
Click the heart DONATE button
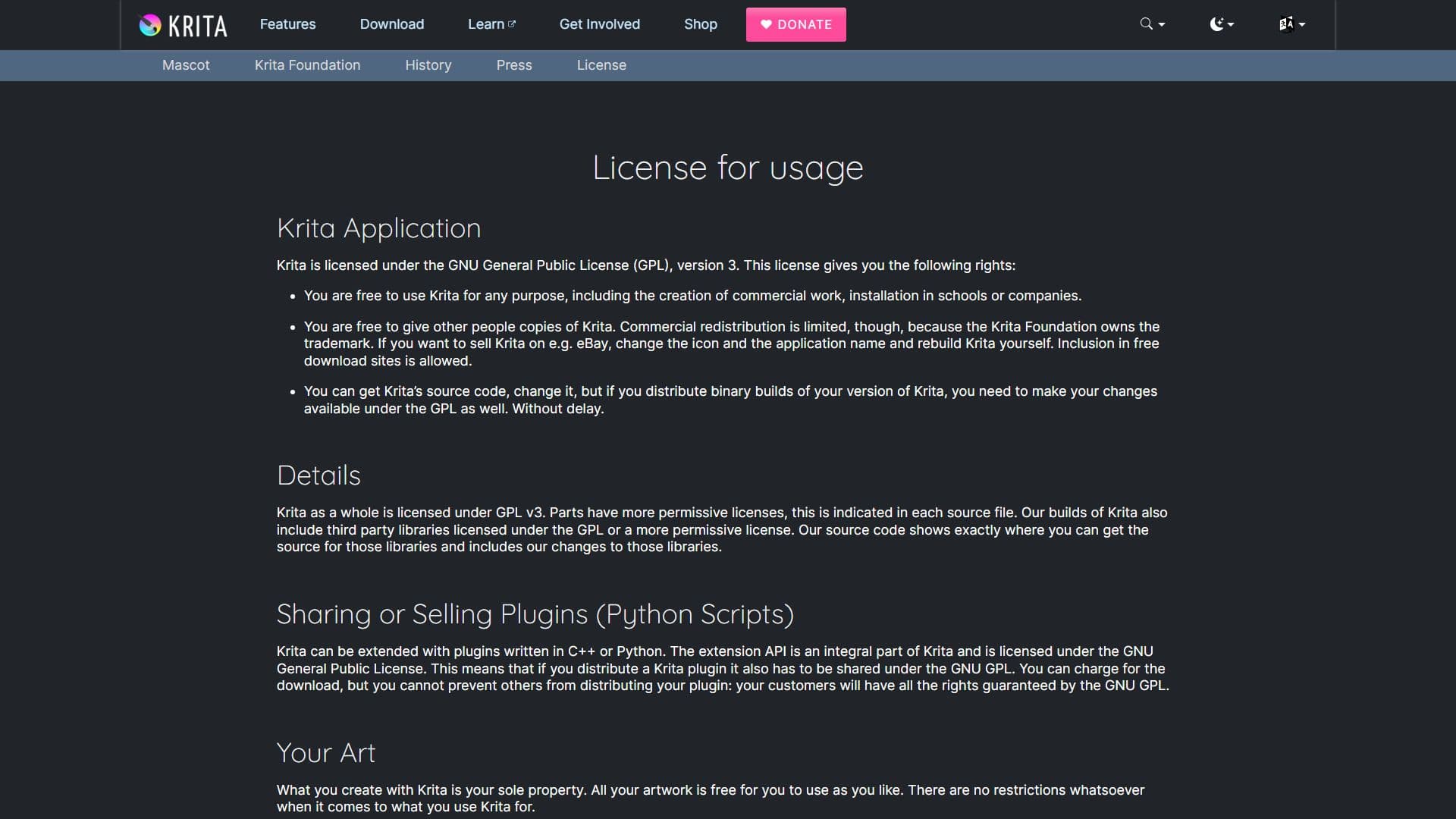tap(795, 24)
